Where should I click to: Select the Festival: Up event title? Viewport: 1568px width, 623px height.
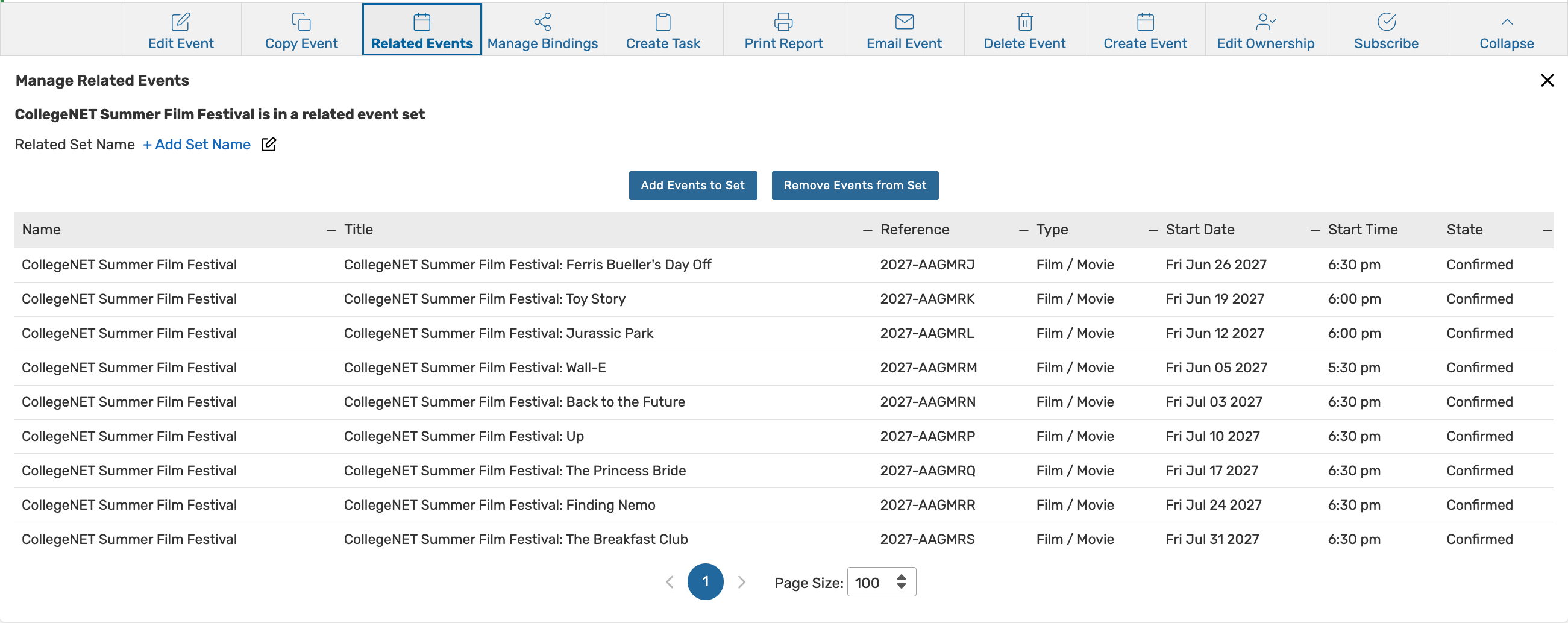tap(464, 436)
